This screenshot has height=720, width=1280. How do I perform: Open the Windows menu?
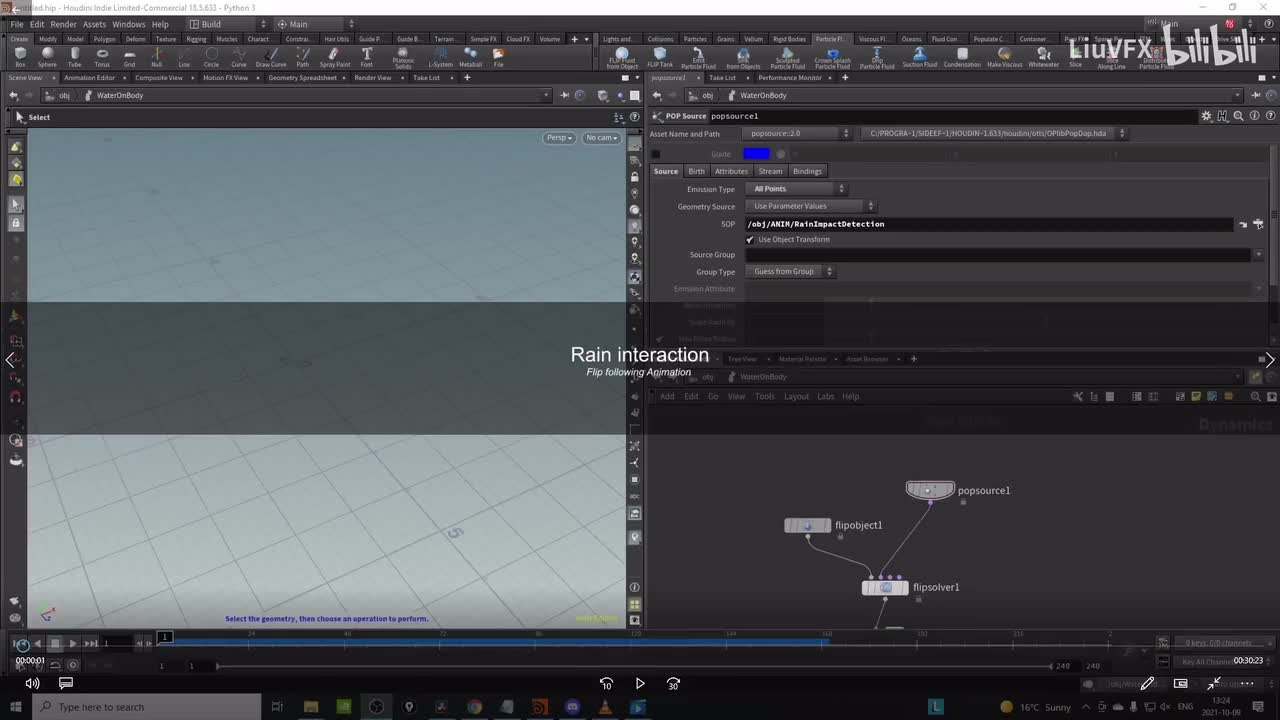click(128, 24)
